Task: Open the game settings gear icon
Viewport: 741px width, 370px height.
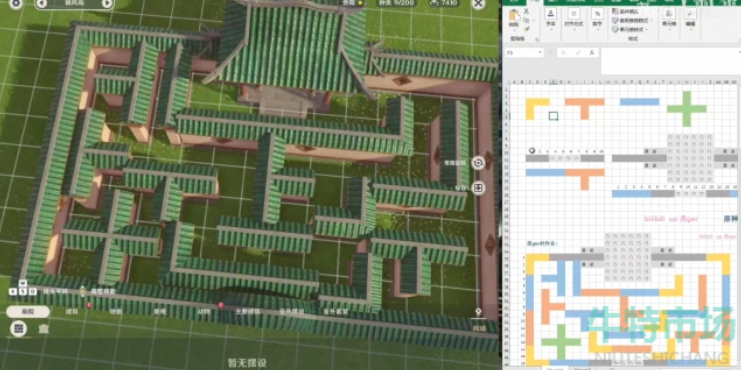Action: click(x=16, y=3)
